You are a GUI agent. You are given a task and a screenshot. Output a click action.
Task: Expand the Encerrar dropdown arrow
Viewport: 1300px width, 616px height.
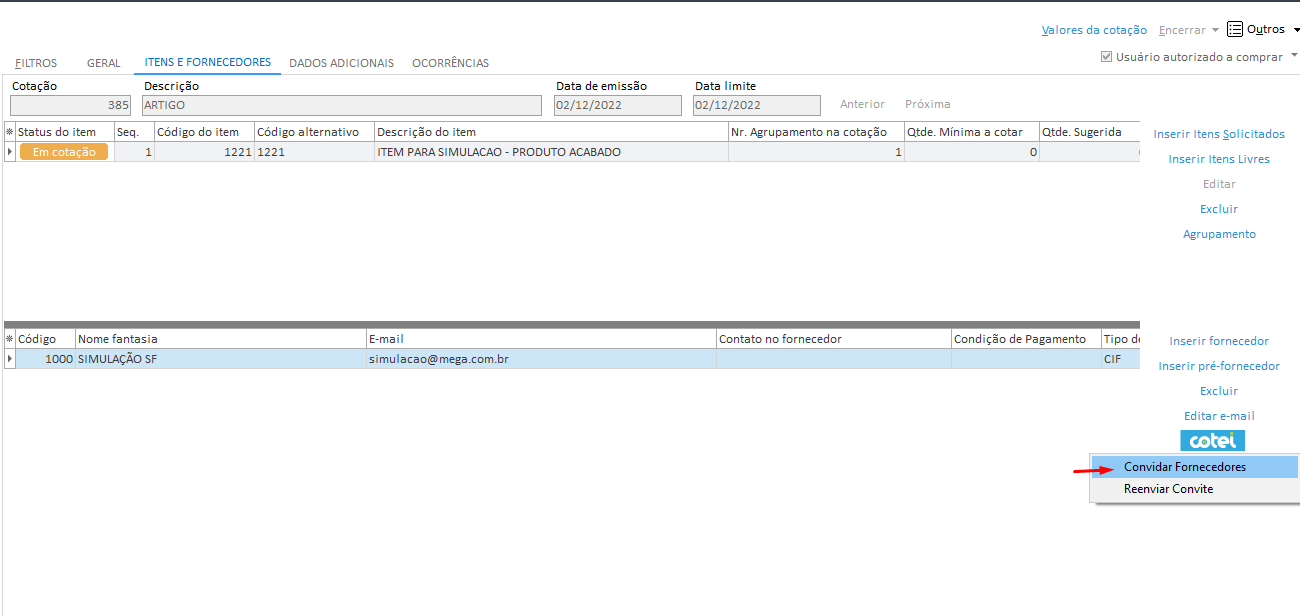(1215, 30)
